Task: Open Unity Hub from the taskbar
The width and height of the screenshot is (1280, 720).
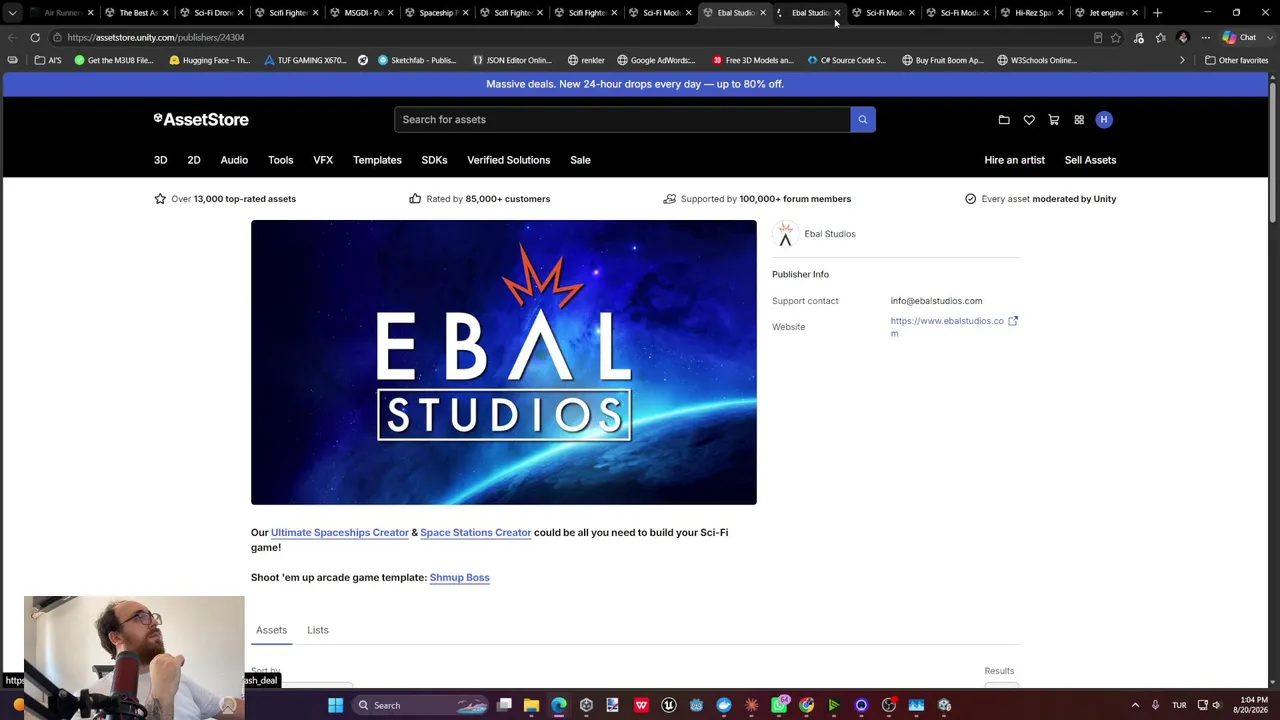Action: pyautogui.click(x=586, y=705)
